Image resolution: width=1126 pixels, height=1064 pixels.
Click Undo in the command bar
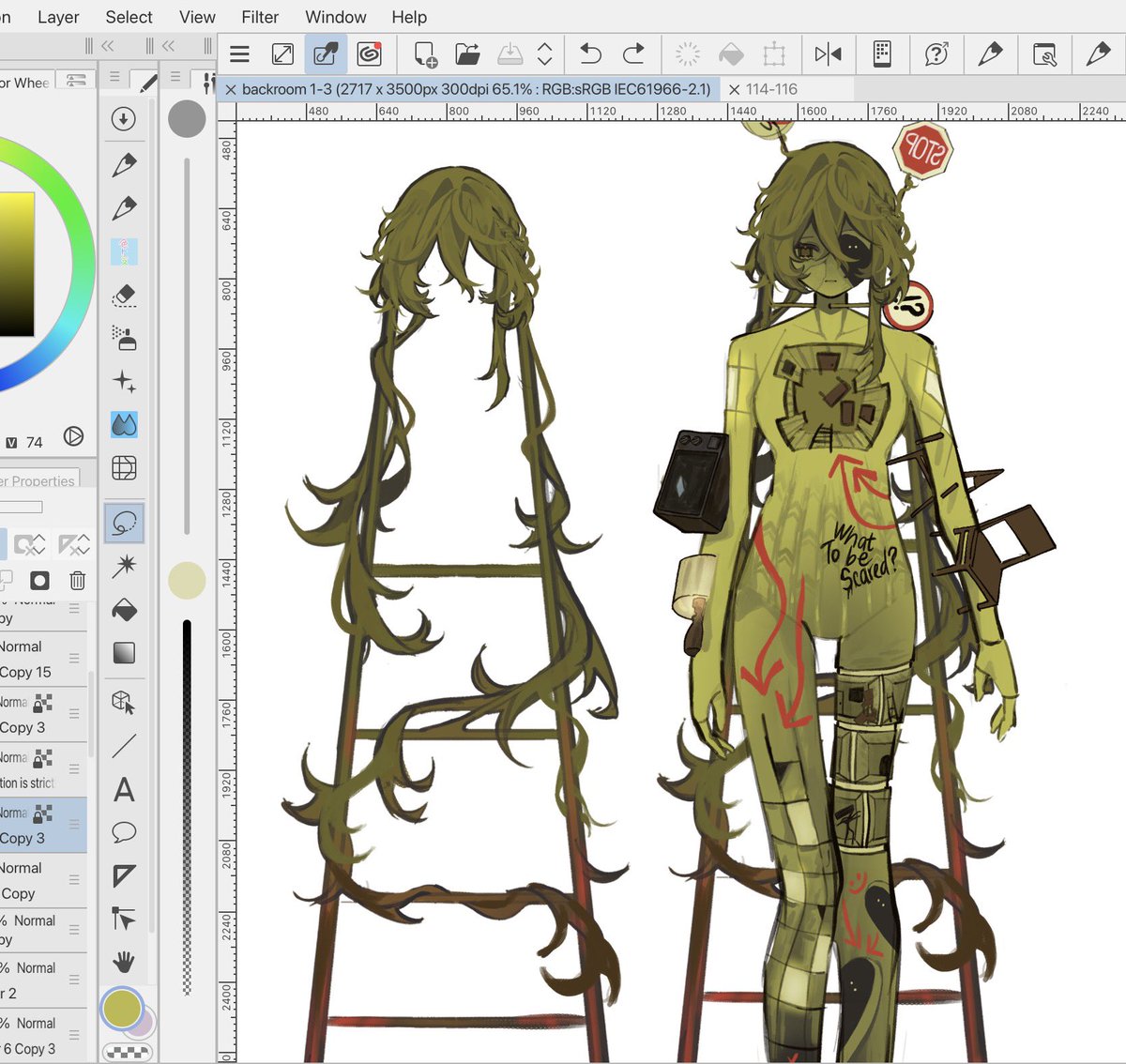pyautogui.click(x=590, y=53)
